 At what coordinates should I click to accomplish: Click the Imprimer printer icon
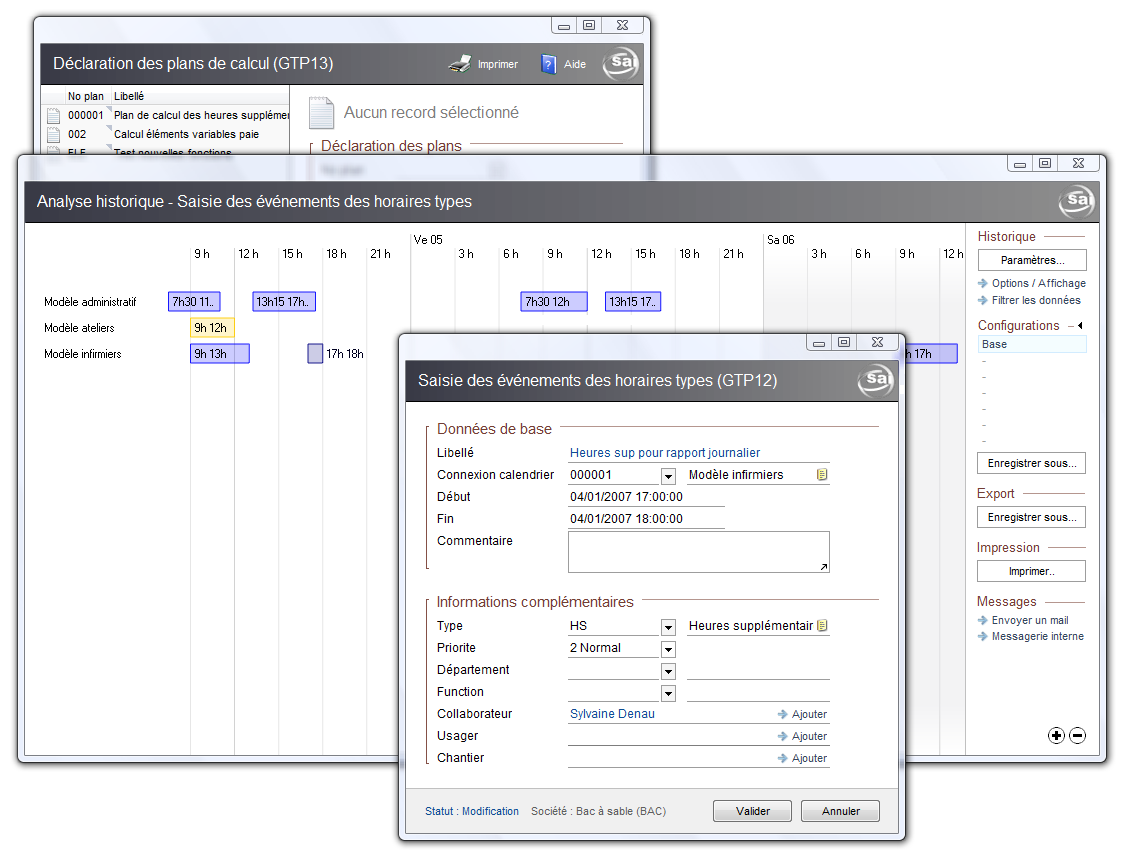[x=460, y=64]
